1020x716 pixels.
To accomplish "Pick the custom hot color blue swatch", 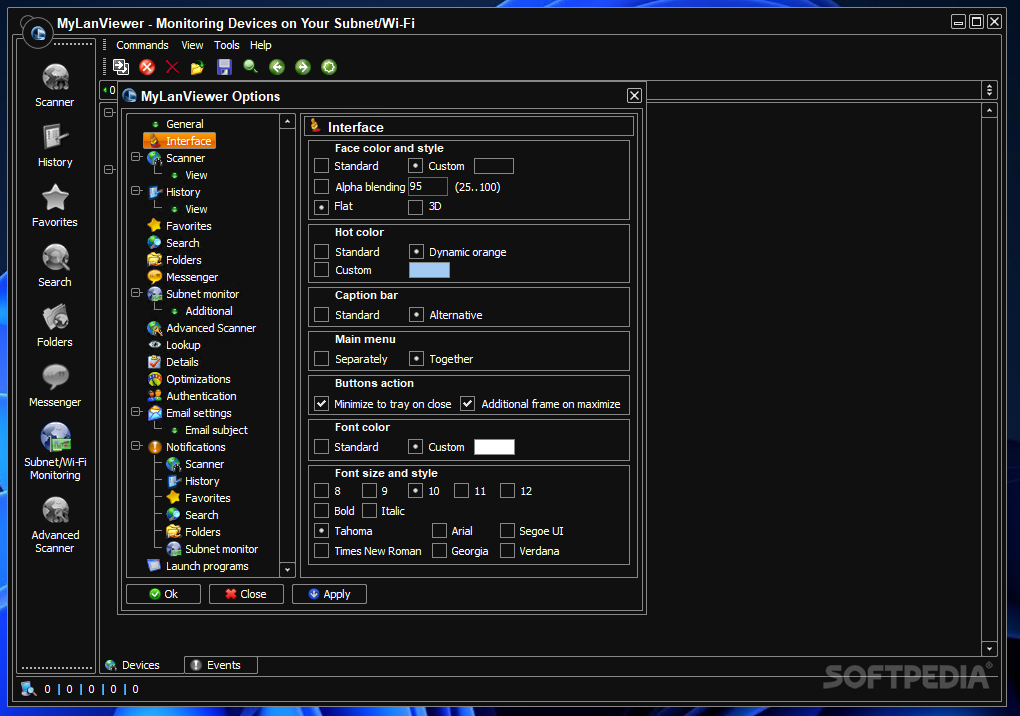I will (x=429, y=270).
